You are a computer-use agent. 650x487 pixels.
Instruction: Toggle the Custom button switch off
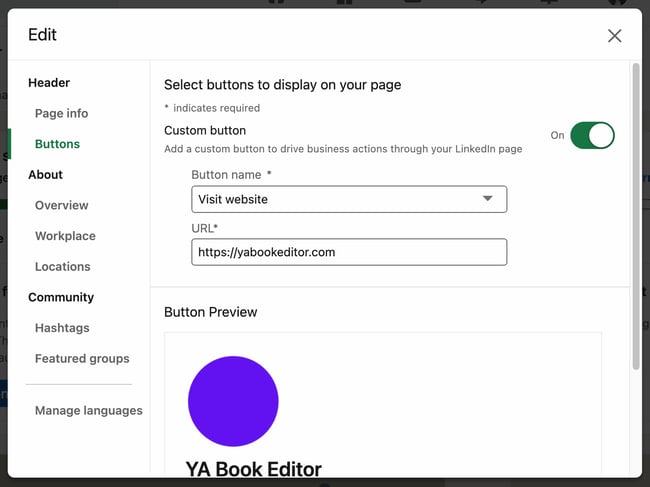tap(592, 135)
